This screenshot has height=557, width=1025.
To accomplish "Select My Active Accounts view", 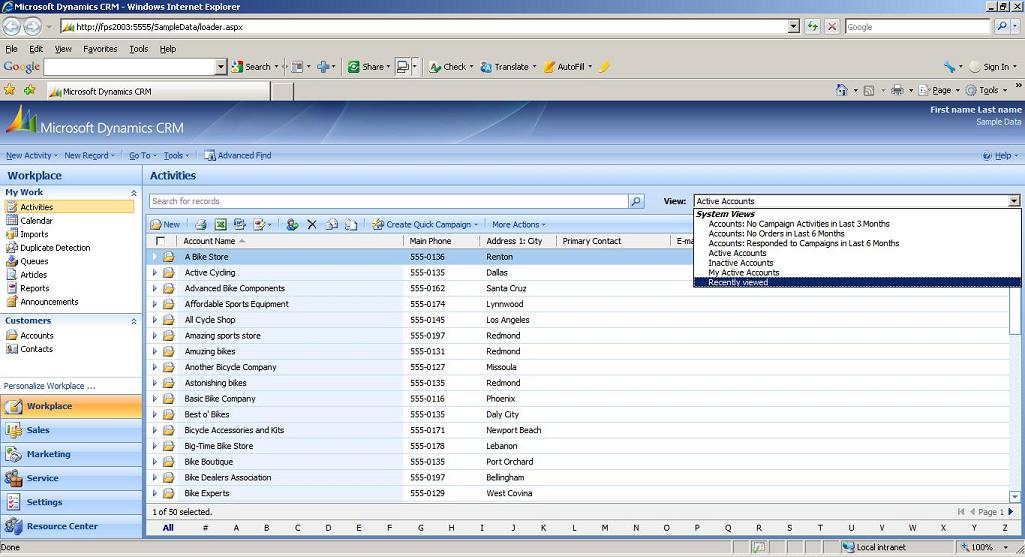I will point(744,273).
